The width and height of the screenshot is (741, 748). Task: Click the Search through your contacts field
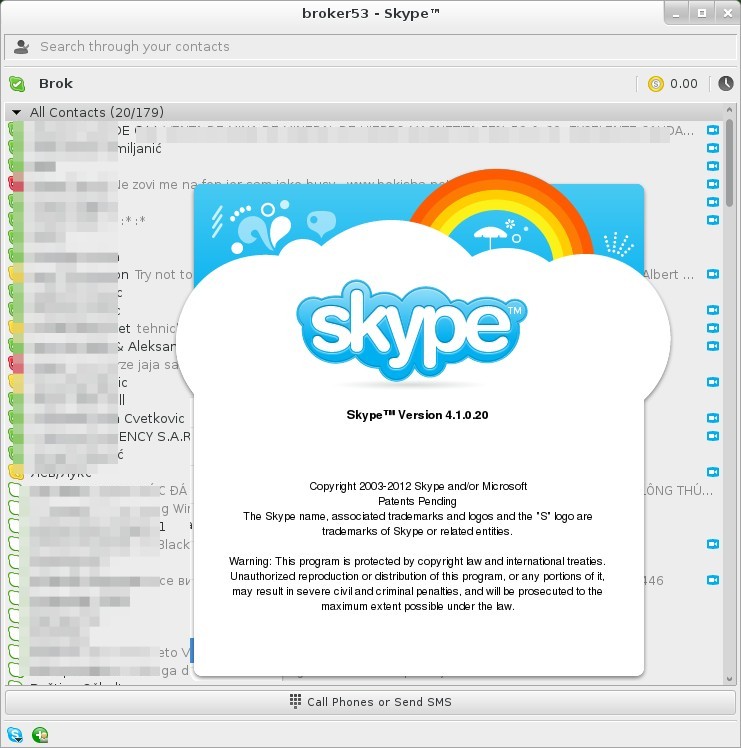point(370,47)
